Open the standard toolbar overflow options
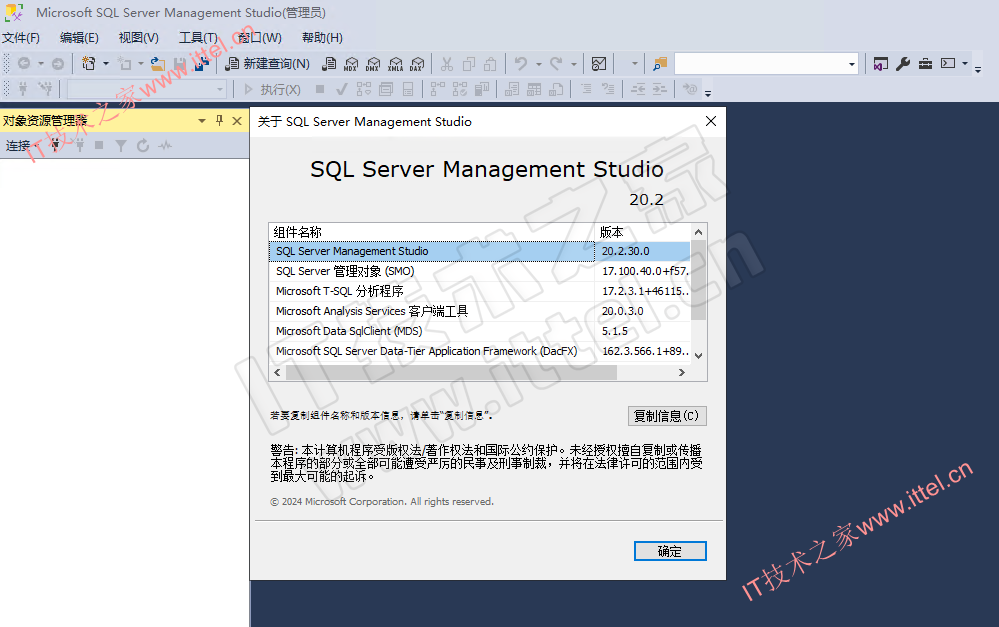The height and width of the screenshot is (627, 999). pos(978,69)
